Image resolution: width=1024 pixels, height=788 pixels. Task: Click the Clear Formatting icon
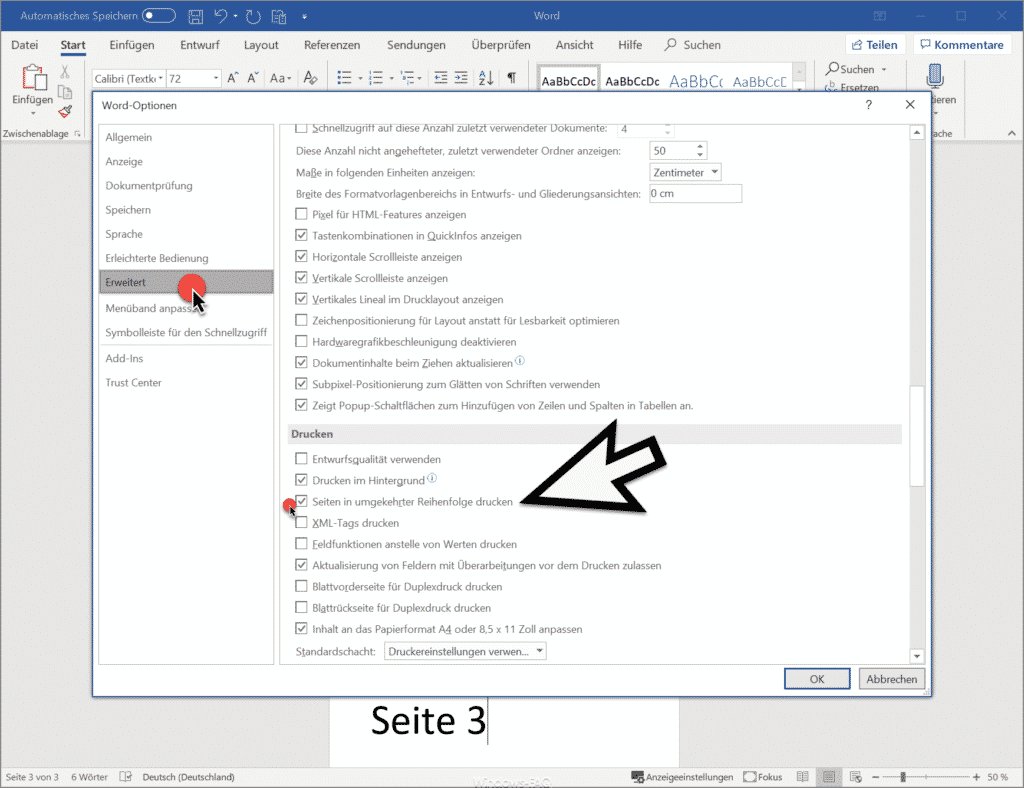pyautogui.click(x=310, y=78)
